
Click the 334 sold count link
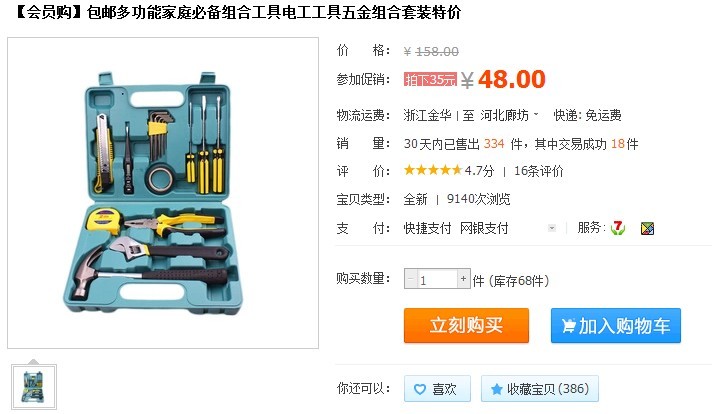[x=494, y=144]
